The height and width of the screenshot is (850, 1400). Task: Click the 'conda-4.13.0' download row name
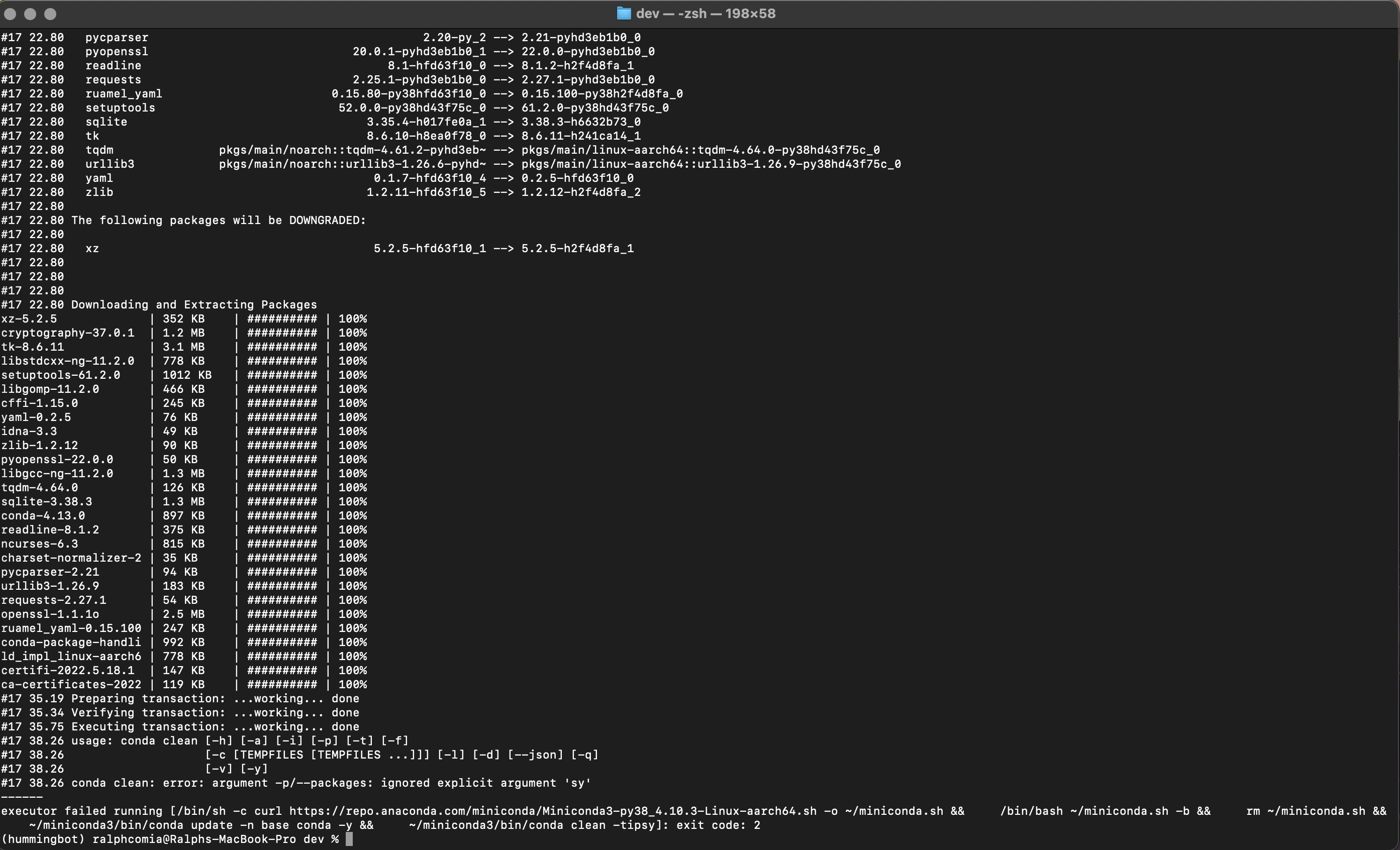[x=43, y=516]
